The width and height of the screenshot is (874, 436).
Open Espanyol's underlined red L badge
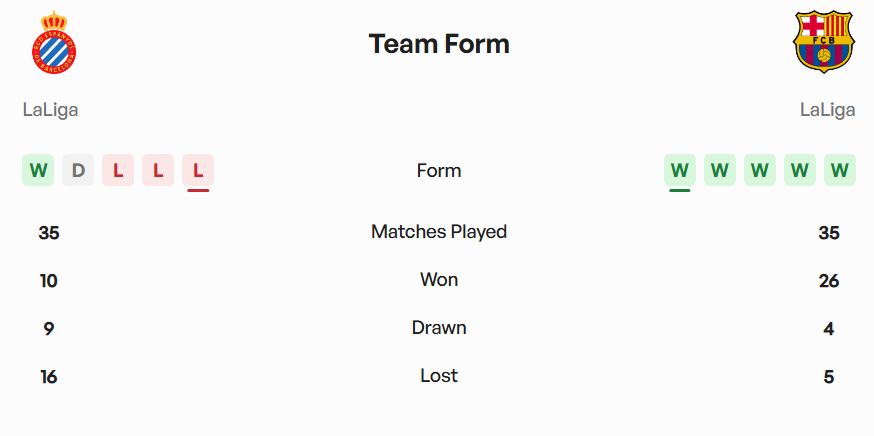tap(198, 170)
